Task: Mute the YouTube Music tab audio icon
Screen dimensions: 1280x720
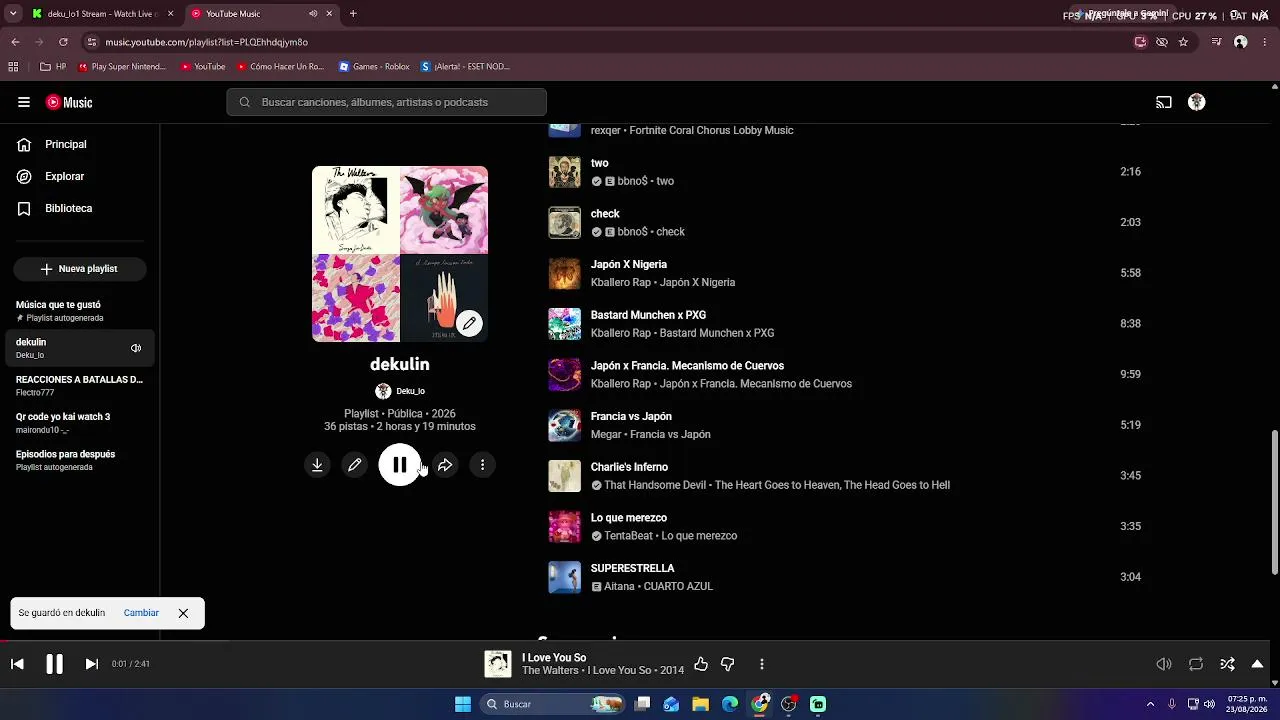Action: tap(313, 14)
